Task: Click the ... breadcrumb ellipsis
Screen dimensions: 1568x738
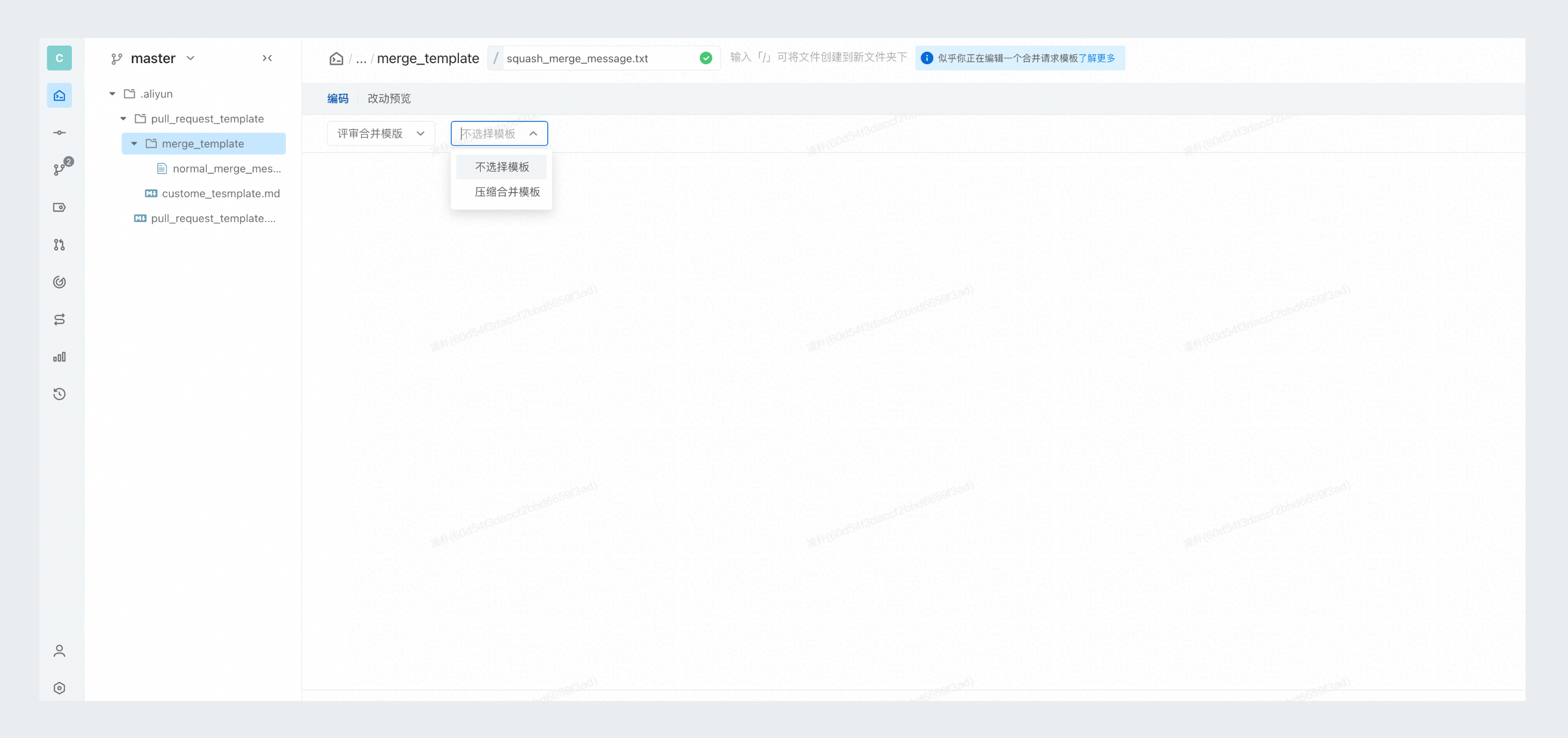Action: click(x=361, y=58)
